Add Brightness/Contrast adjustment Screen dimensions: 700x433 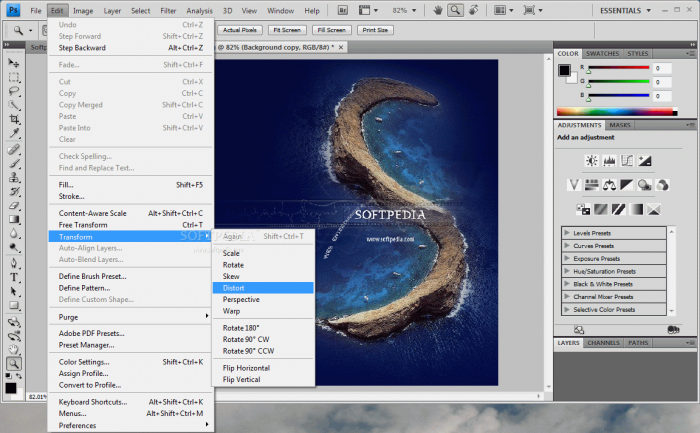(x=592, y=161)
